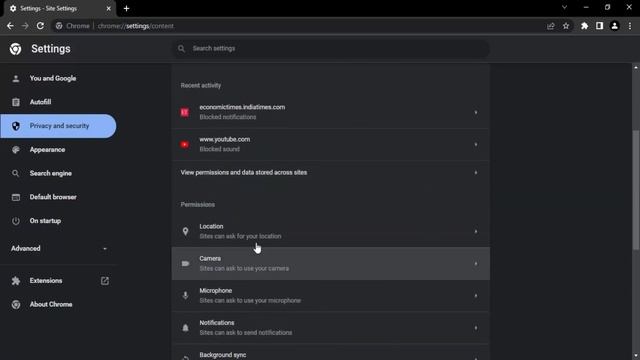Click arrow on the Camera row
The image size is (640, 360).
click(476, 264)
